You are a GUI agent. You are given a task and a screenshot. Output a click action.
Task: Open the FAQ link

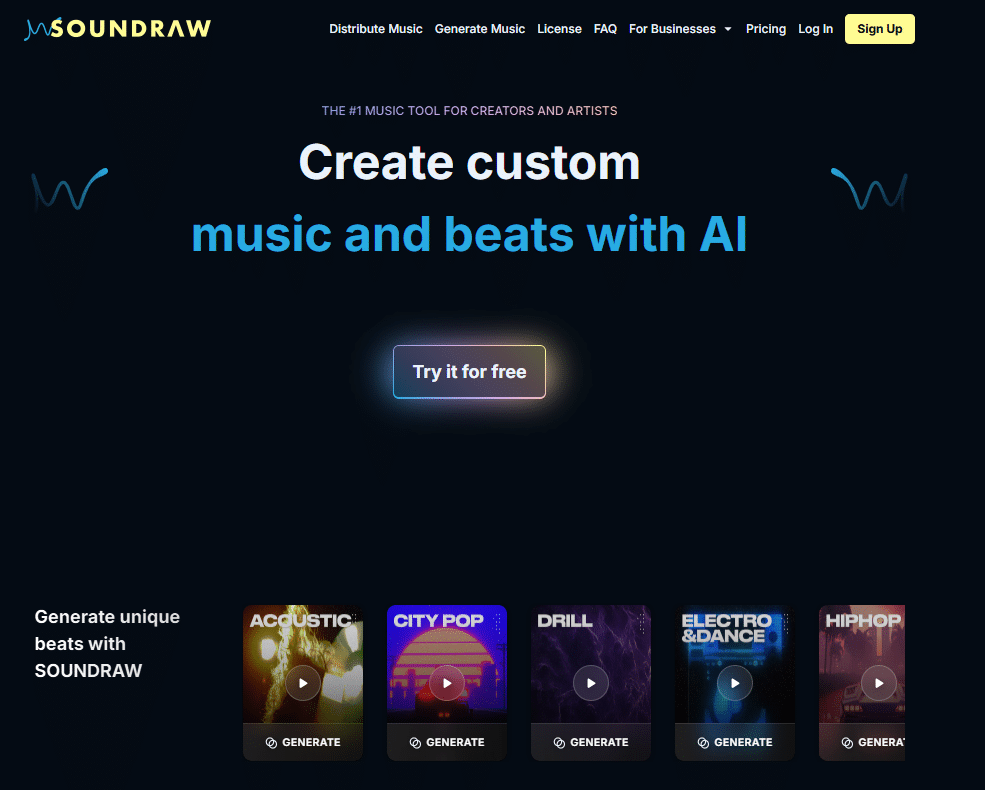pos(605,29)
